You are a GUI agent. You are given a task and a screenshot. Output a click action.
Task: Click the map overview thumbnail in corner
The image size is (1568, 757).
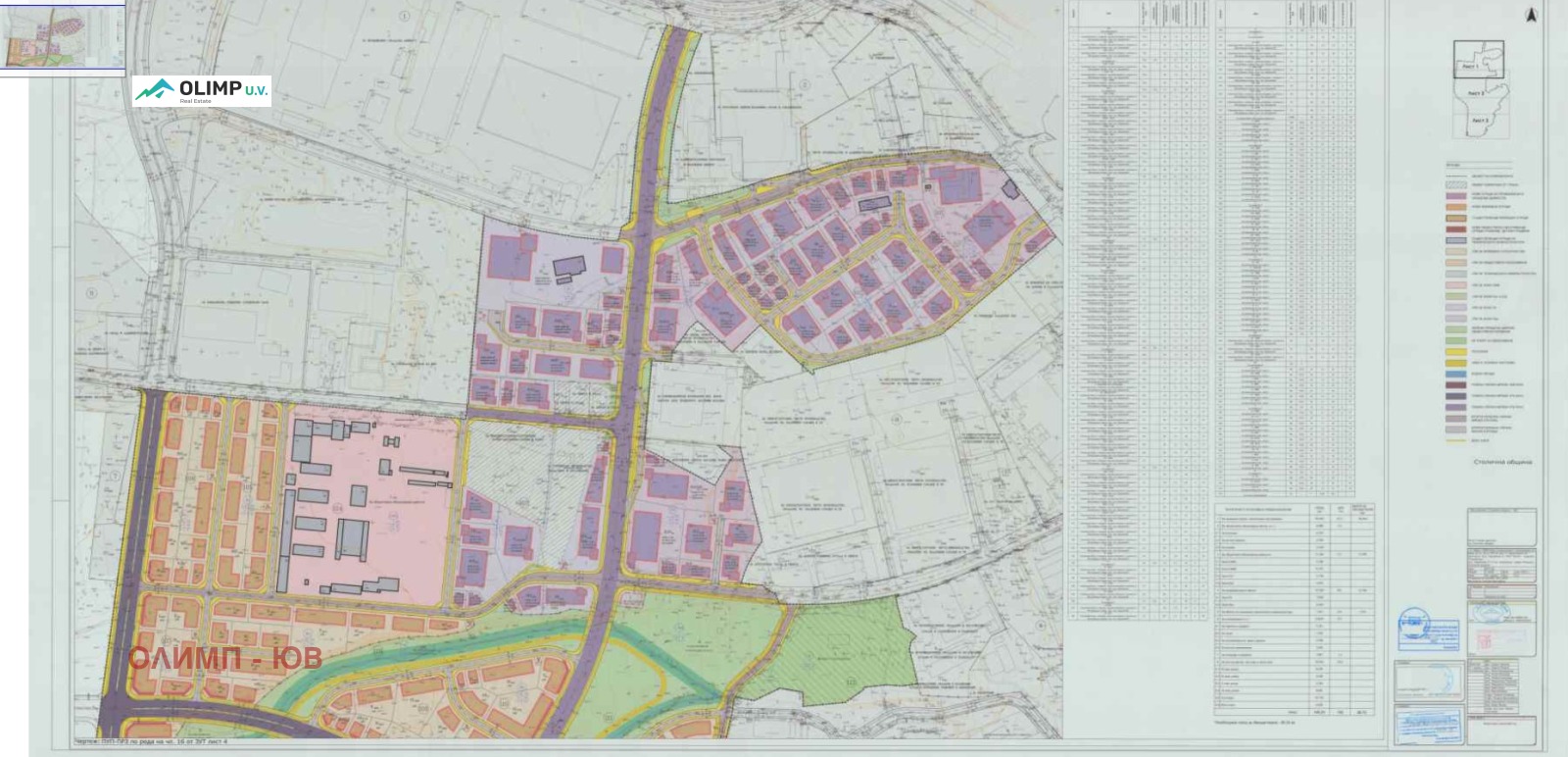(x=63, y=38)
